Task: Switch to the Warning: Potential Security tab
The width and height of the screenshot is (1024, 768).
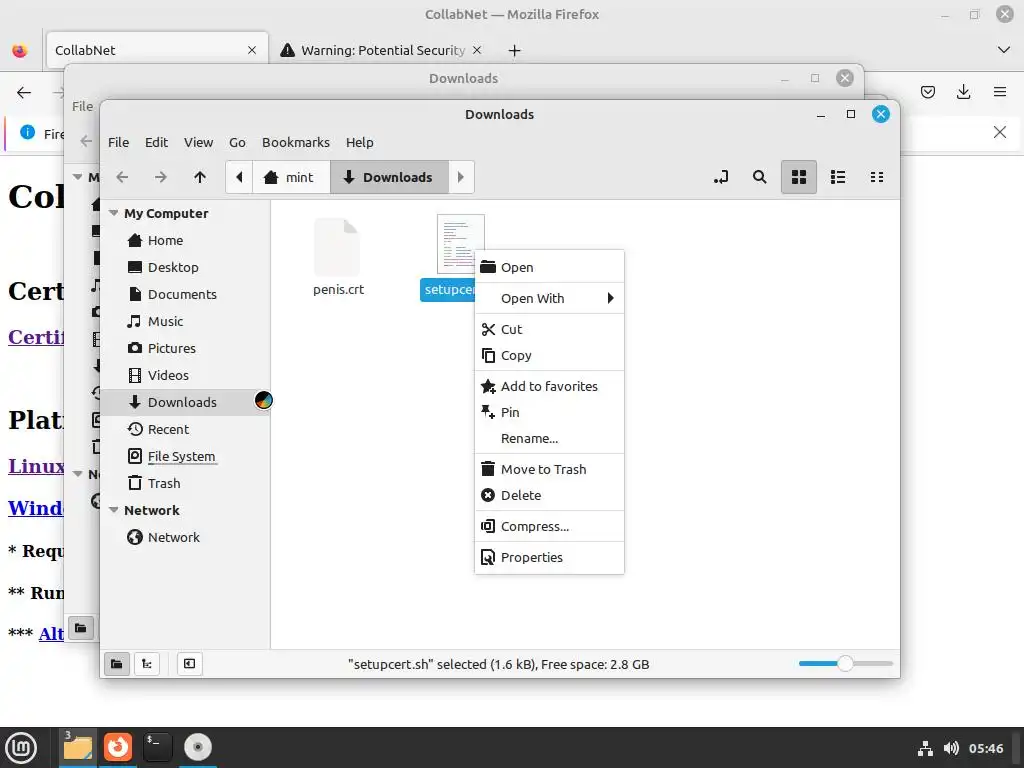Action: (x=382, y=50)
